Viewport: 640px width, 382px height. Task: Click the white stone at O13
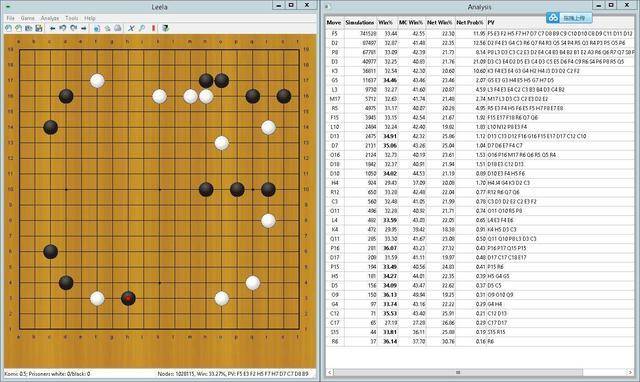click(x=222, y=143)
